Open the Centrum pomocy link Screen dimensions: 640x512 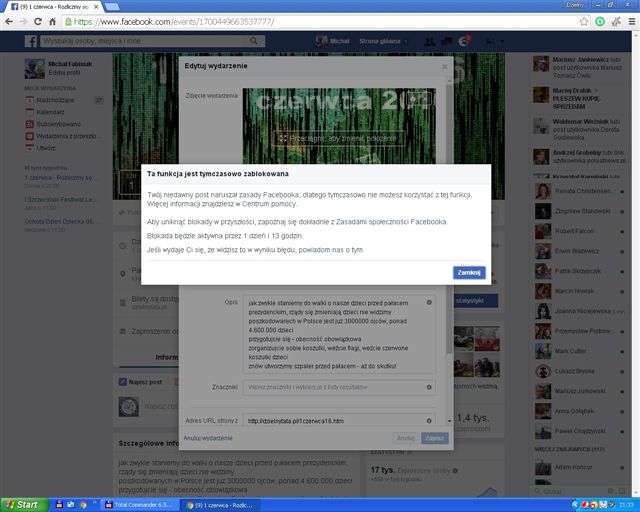269,204
